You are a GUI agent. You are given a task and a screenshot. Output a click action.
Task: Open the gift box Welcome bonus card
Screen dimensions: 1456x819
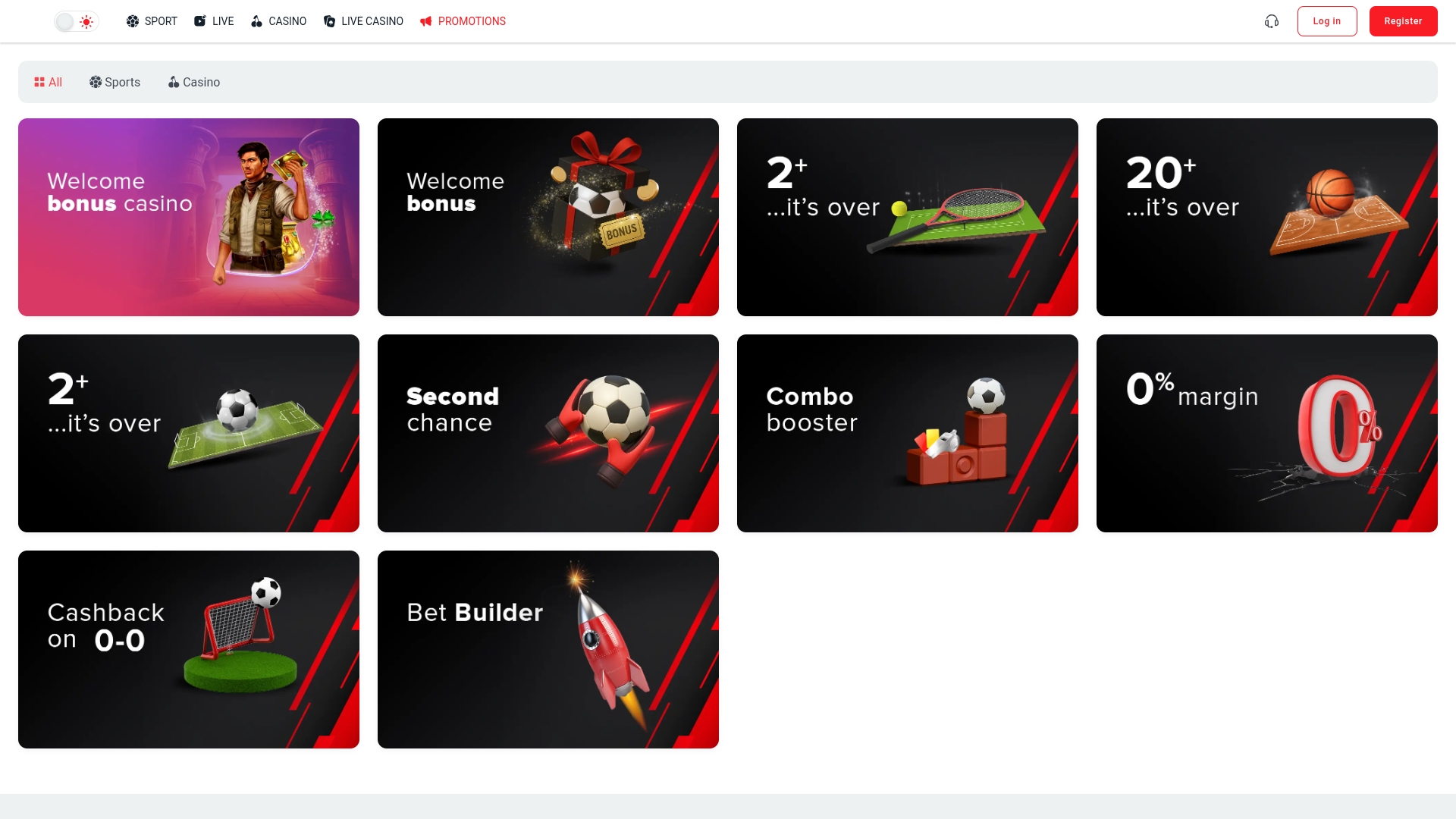tap(548, 217)
